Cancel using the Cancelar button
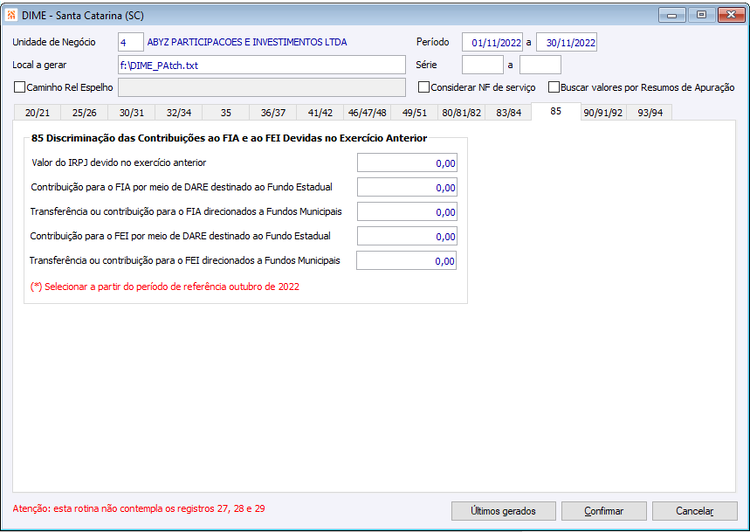 (x=695, y=511)
